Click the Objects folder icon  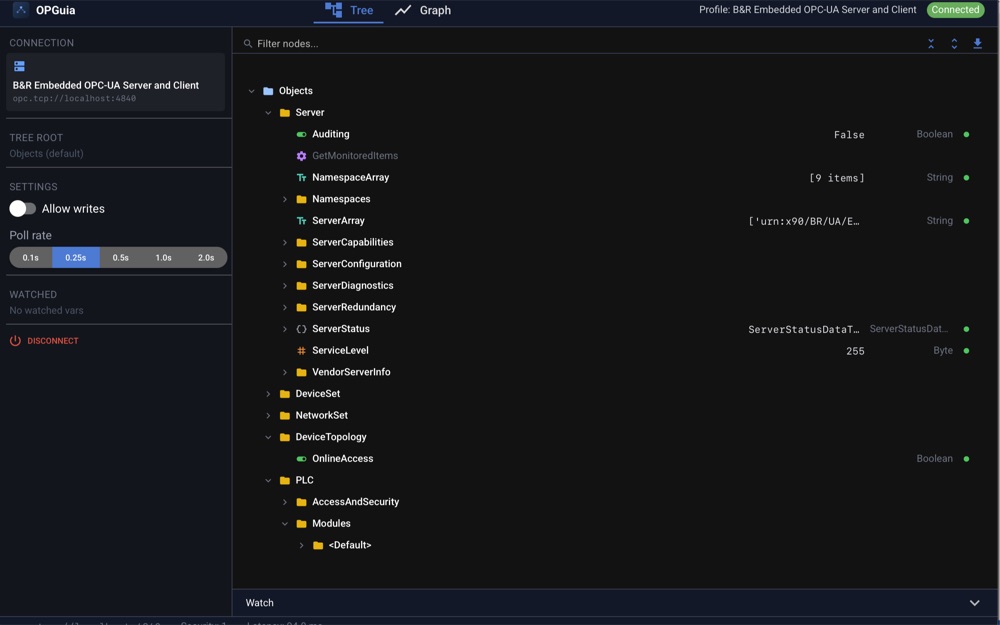268,91
